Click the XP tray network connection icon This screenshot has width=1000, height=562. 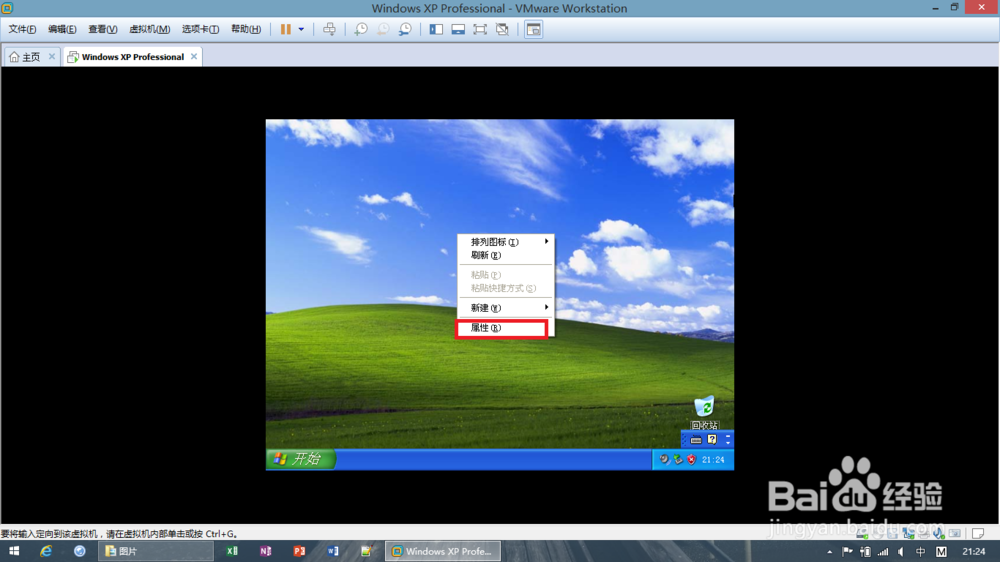pos(678,459)
